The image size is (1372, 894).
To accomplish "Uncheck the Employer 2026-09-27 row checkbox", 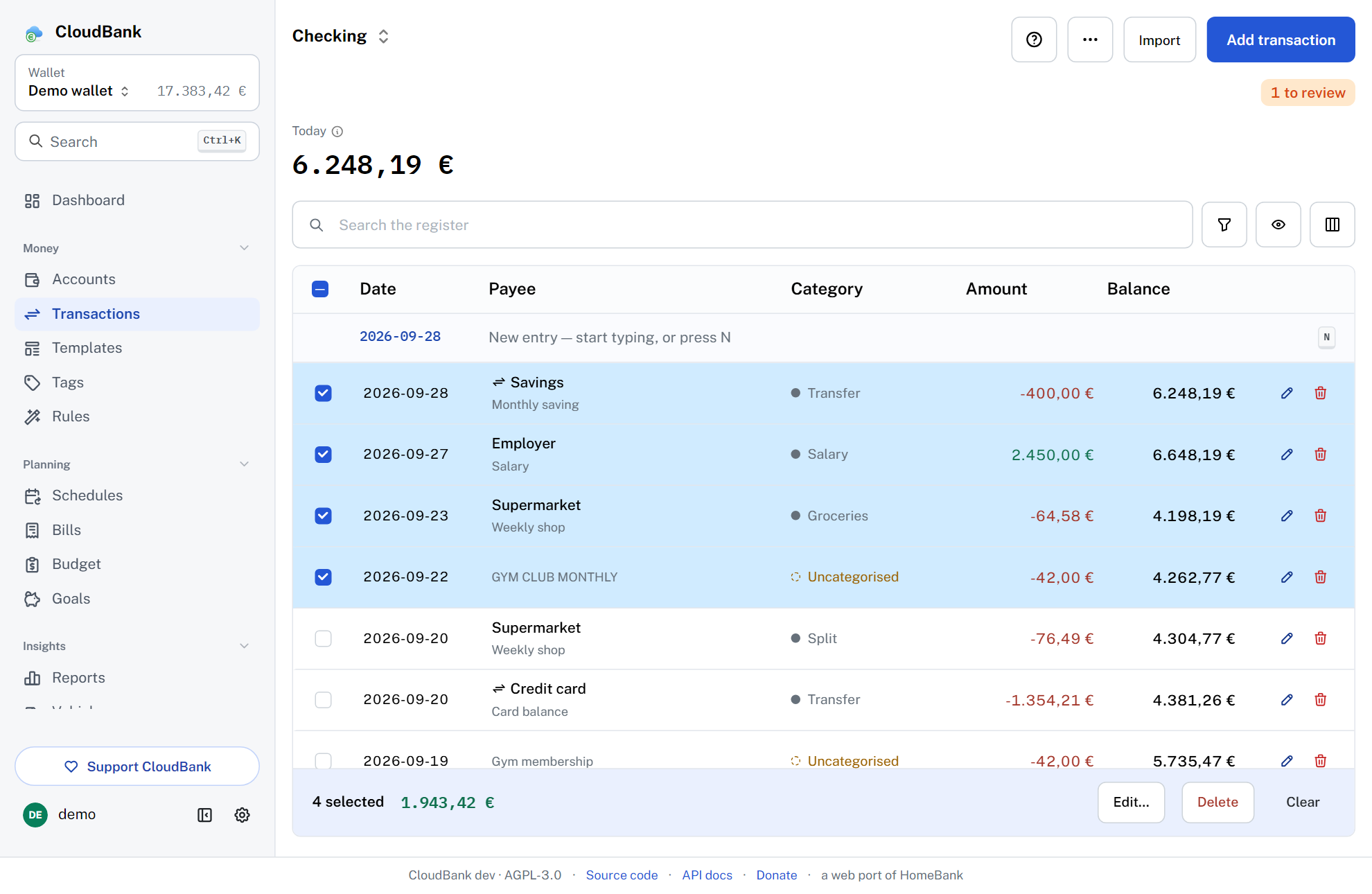I will point(323,454).
